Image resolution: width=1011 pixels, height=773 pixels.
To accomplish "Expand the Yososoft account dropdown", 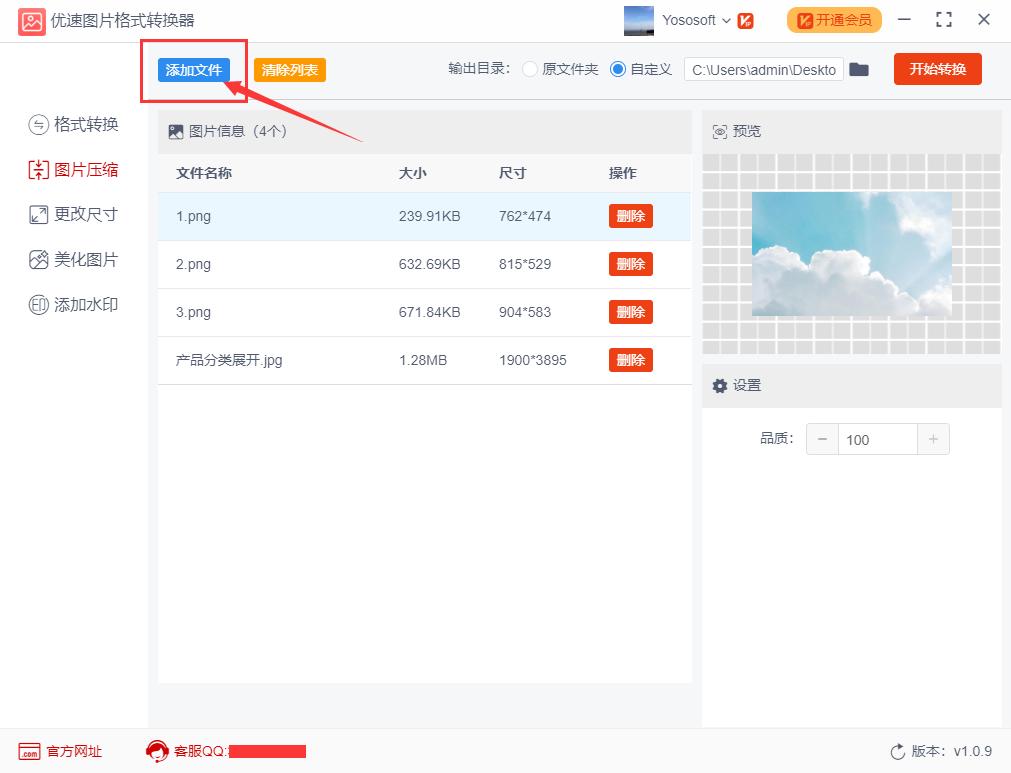I will pos(727,20).
